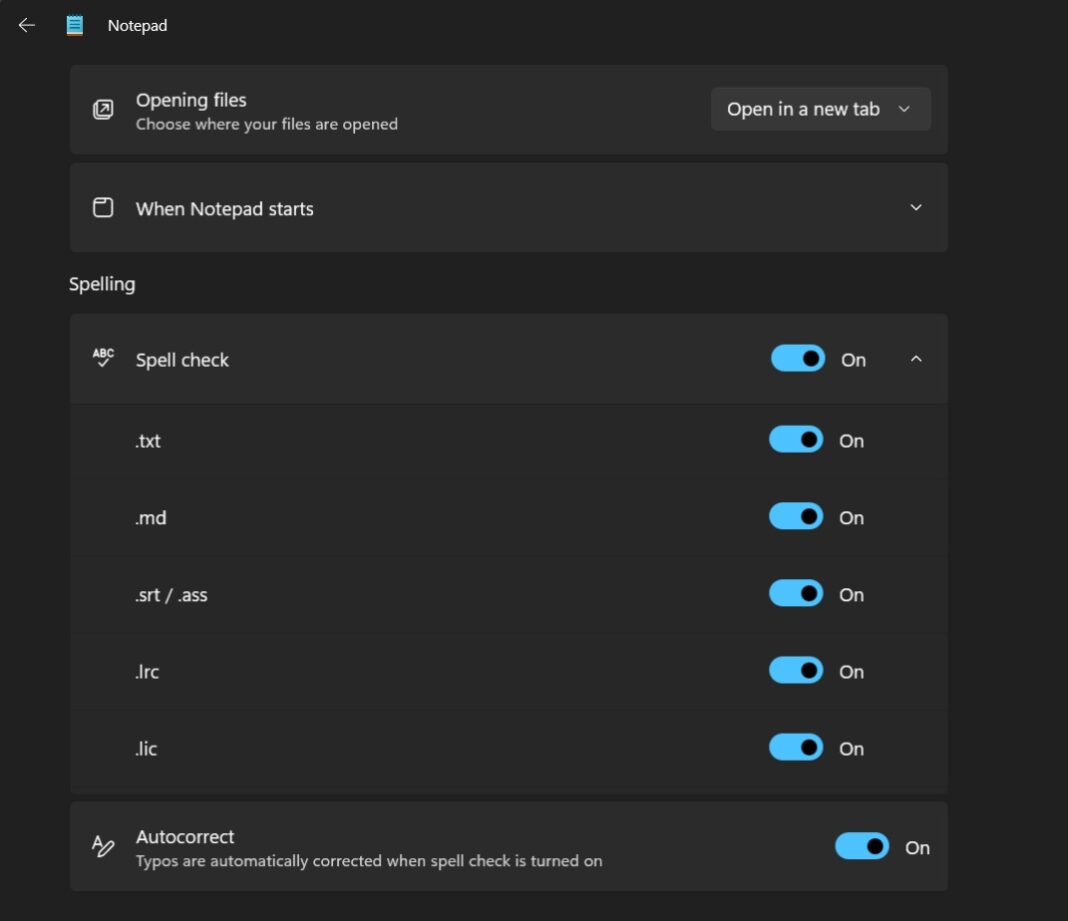Click the Opening files icon
The width and height of the screenshot is (1068, 921).
tap(103, 110)
